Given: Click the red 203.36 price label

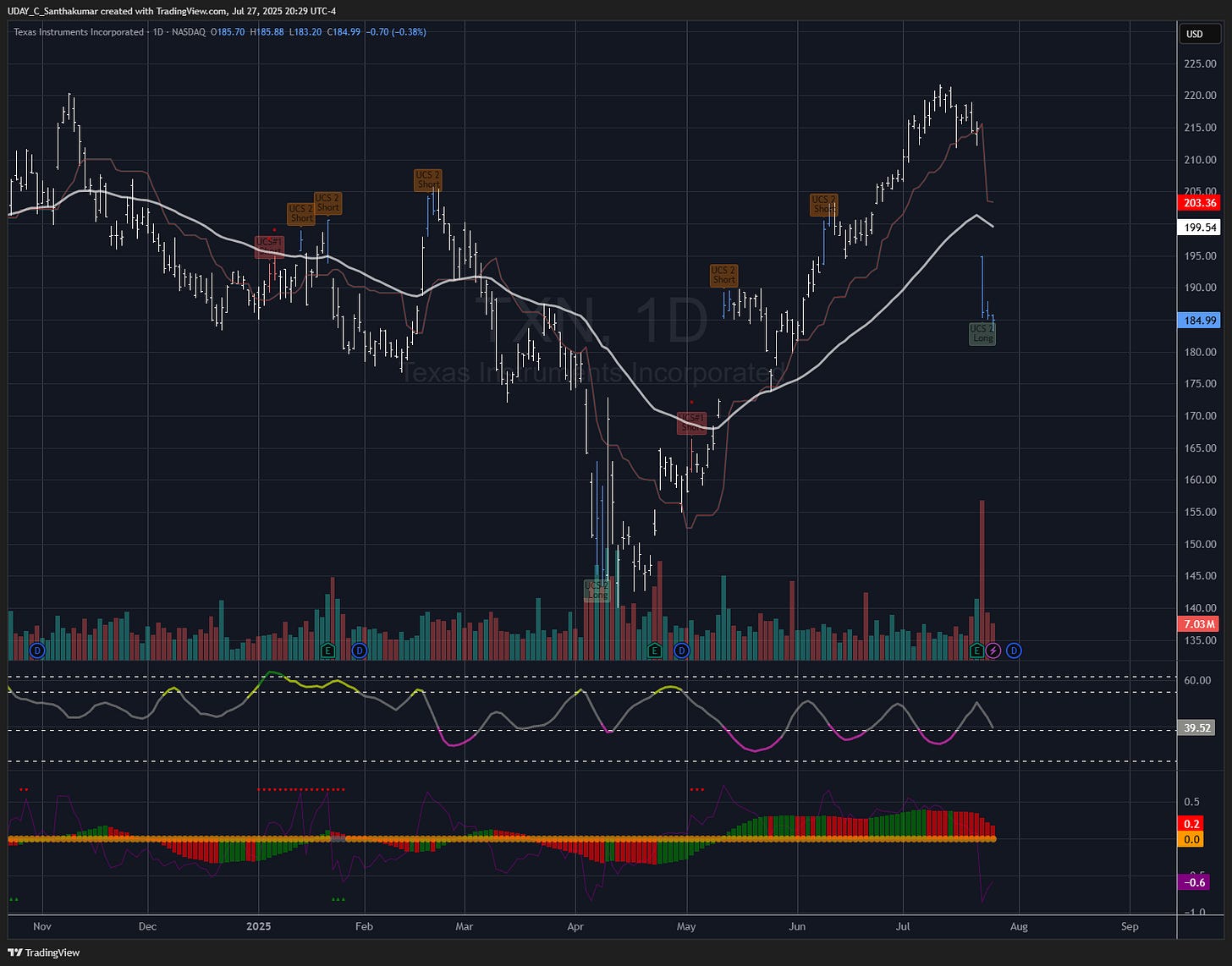Looking at the screenshot, I should tap(1200, 203).
